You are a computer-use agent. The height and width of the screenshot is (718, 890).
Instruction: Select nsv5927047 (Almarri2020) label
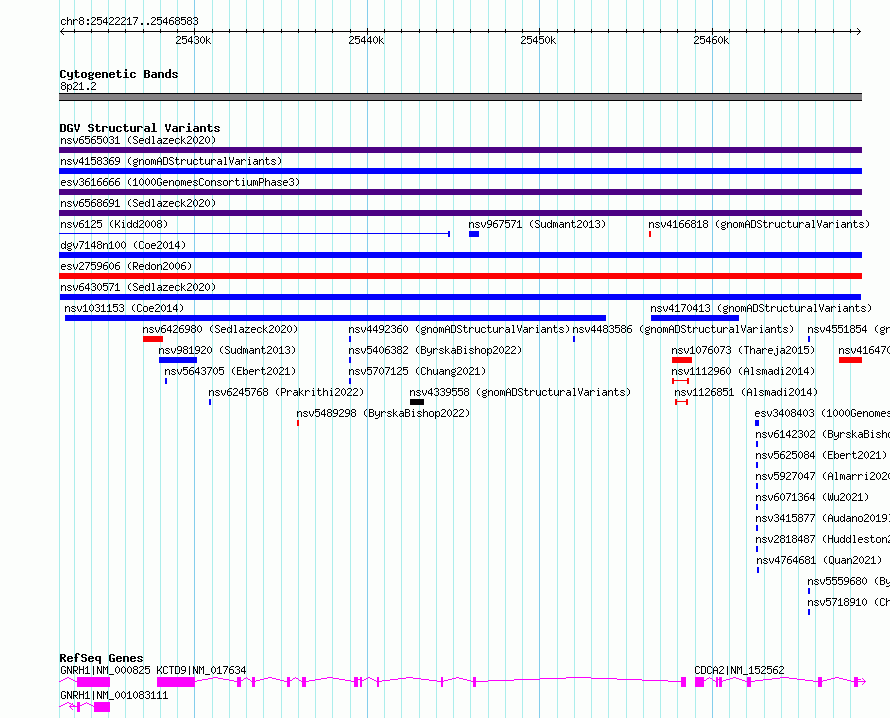click(822, 476)
